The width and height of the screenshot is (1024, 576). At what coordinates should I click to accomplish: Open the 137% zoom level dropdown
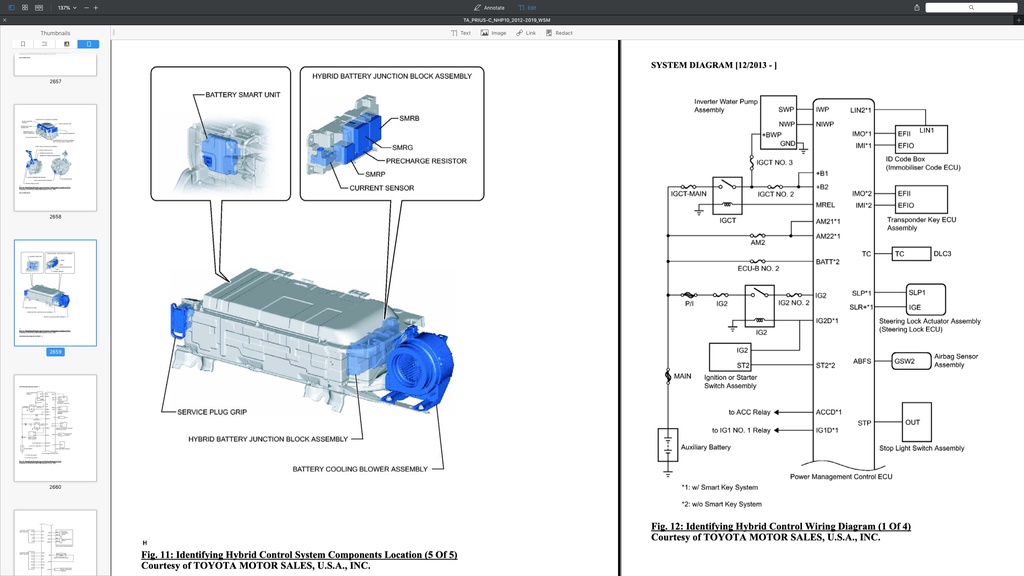click(x=67, y=8)
